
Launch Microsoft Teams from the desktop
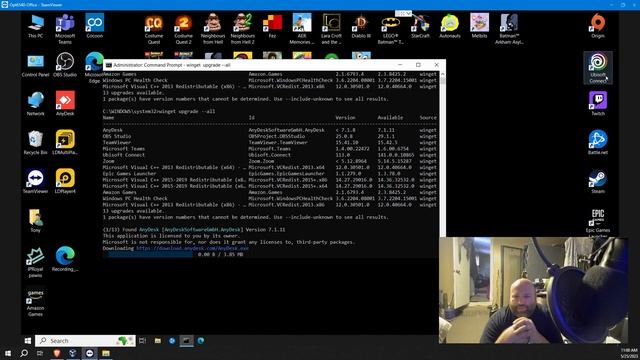coord(65,29)
